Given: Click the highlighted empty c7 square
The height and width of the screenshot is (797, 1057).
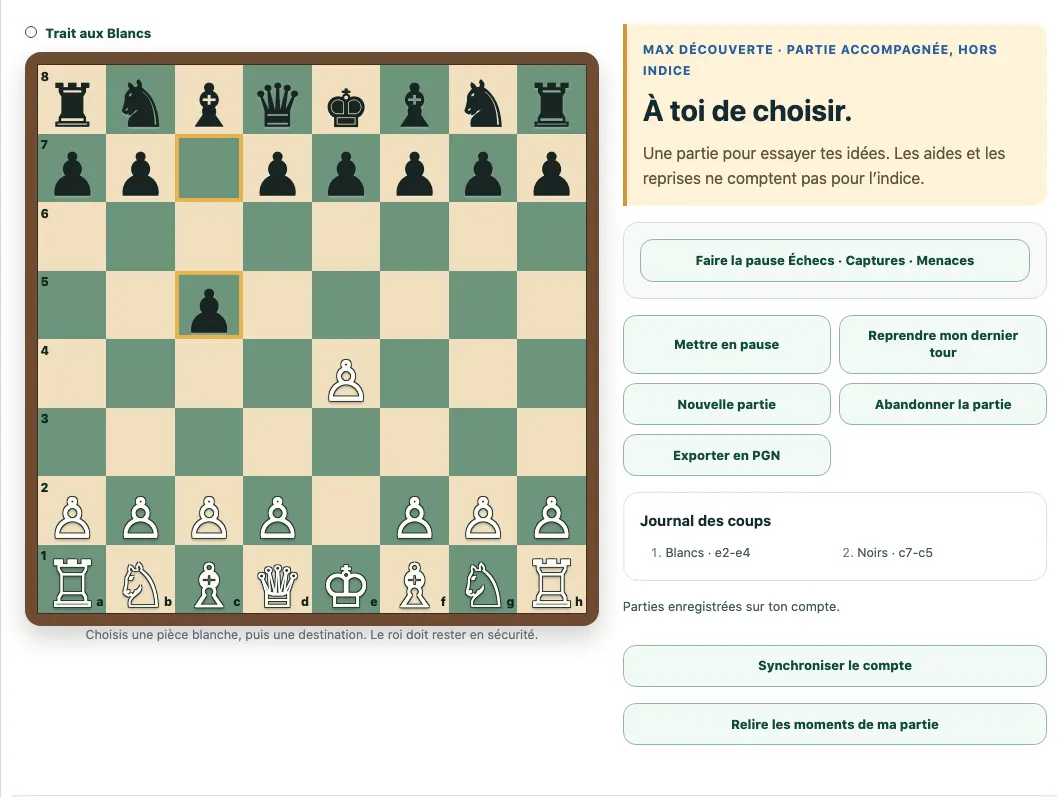Looking at the screenshot, I should click(209, 168).
